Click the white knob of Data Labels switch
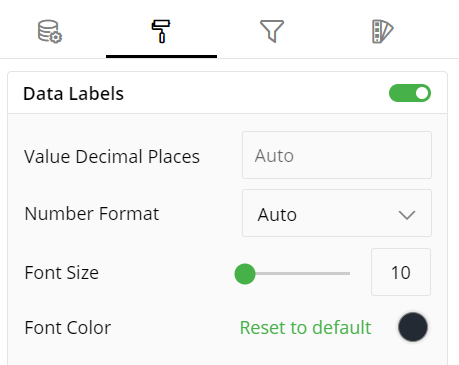Viewport: 459px width, 365px height. pyautogui.click(x=422, y=93)
